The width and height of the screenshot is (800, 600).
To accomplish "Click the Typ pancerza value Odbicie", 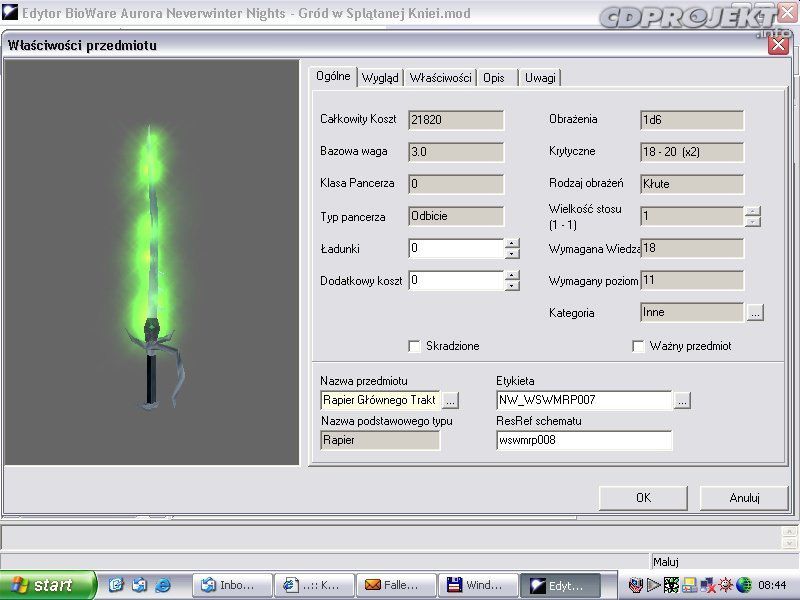I will (456, 216).
